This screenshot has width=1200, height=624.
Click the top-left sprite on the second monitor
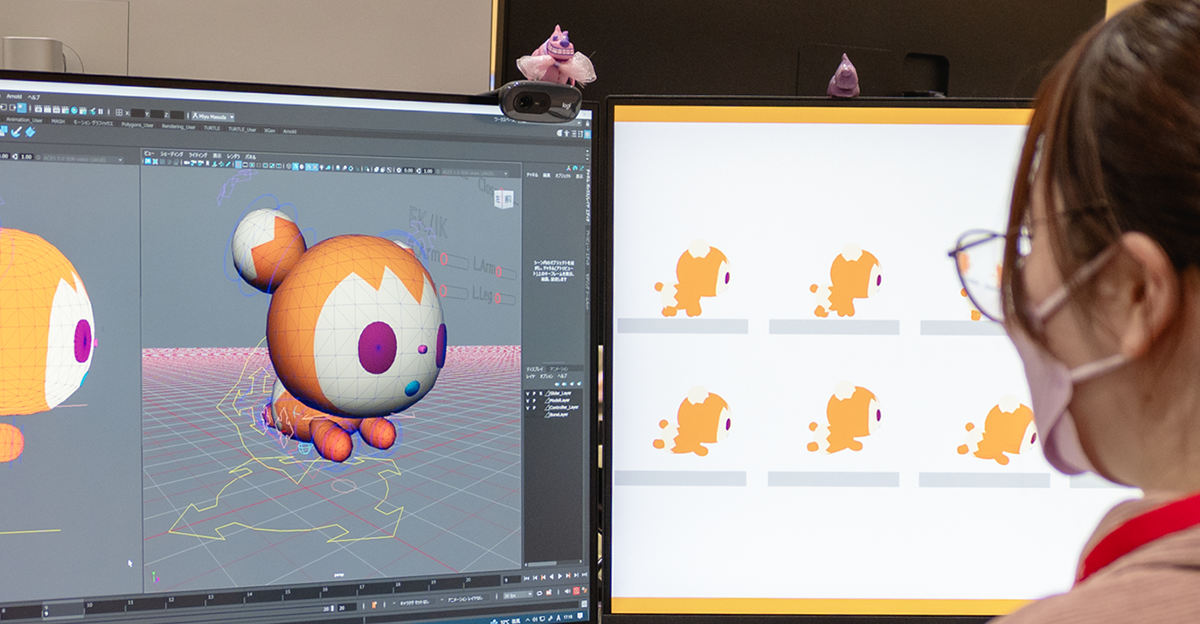pos(693,280)
